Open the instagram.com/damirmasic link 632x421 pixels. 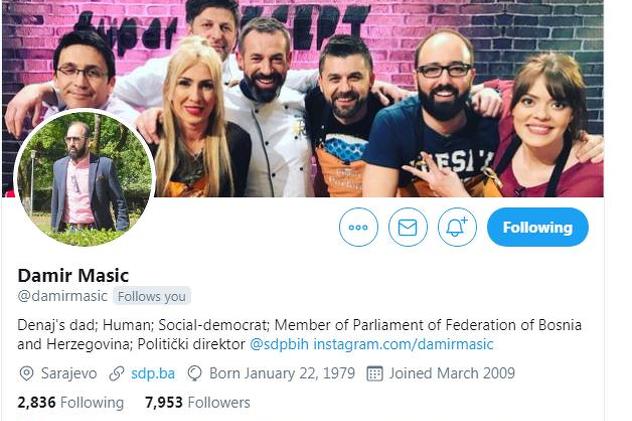coord(403,344)
